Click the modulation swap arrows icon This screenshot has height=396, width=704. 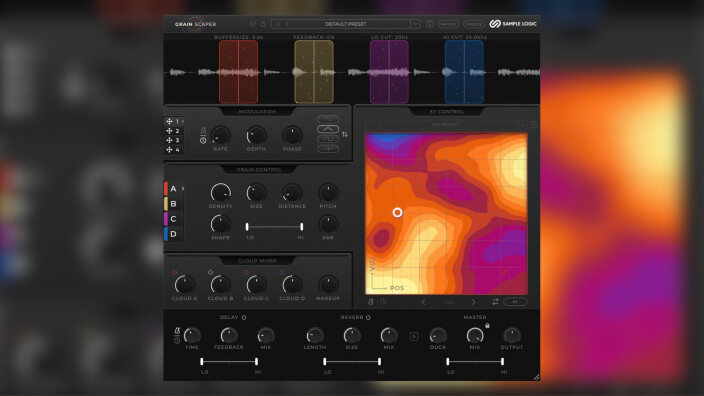(x=345, y=134)
